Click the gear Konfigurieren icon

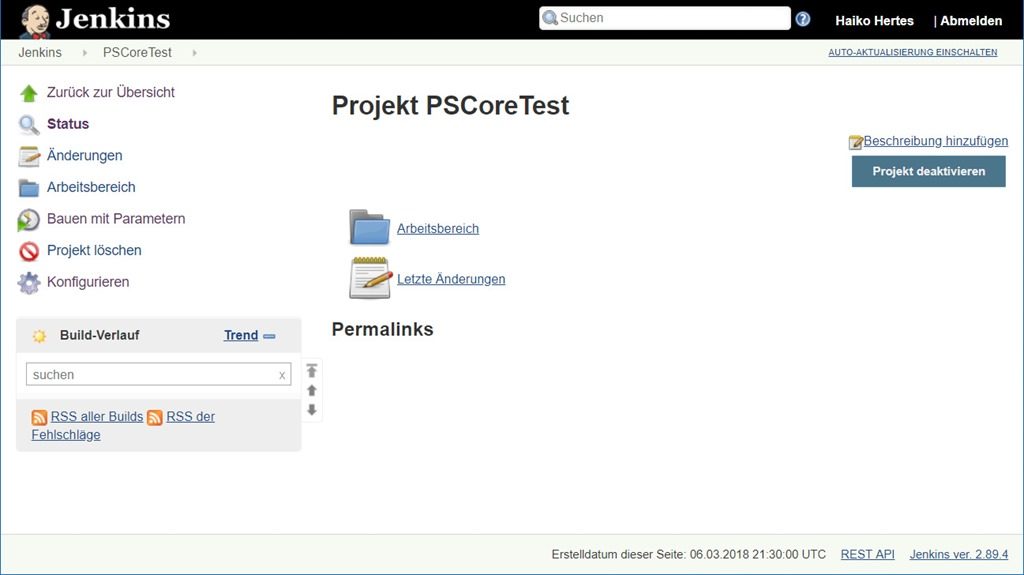29,283
